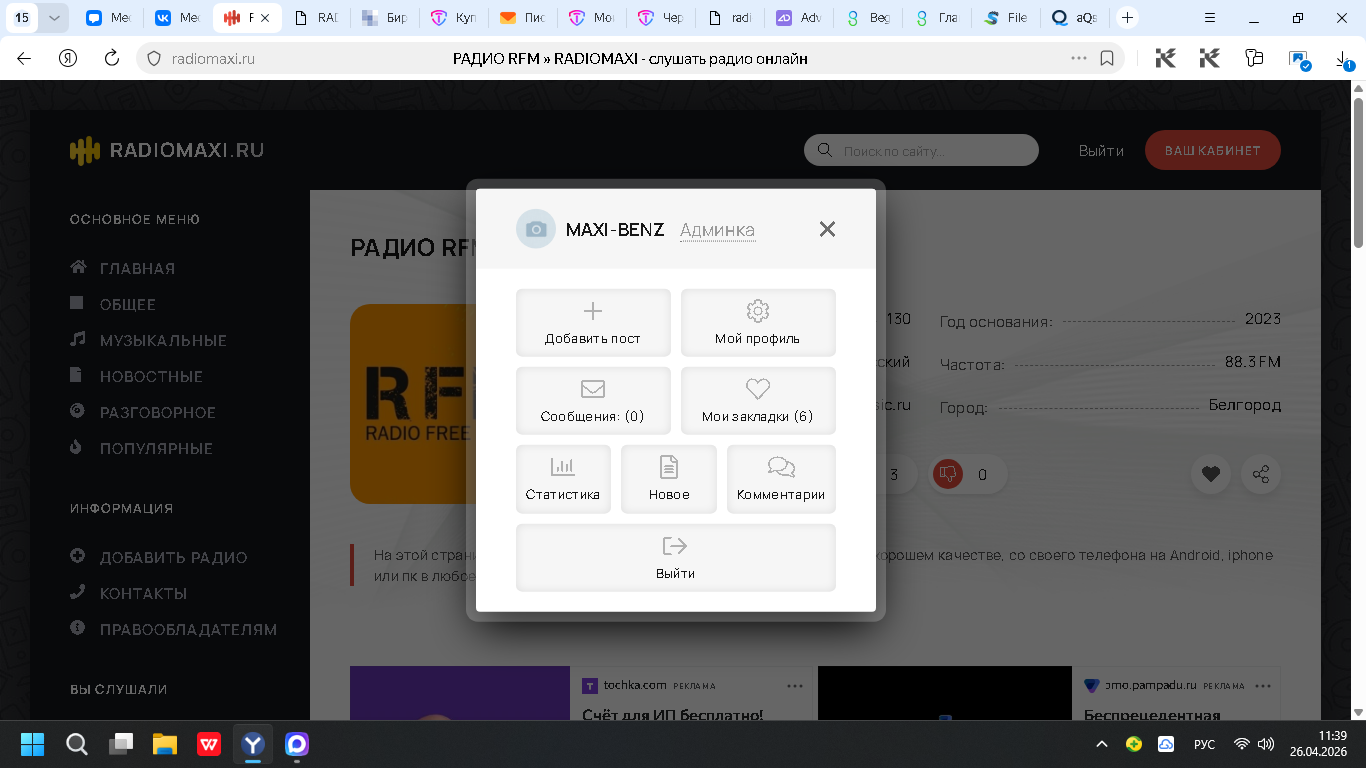The width and height of the screenshot is (1366, 768).
Task: Switch to the Бир tab
Action: click(384, 18)
